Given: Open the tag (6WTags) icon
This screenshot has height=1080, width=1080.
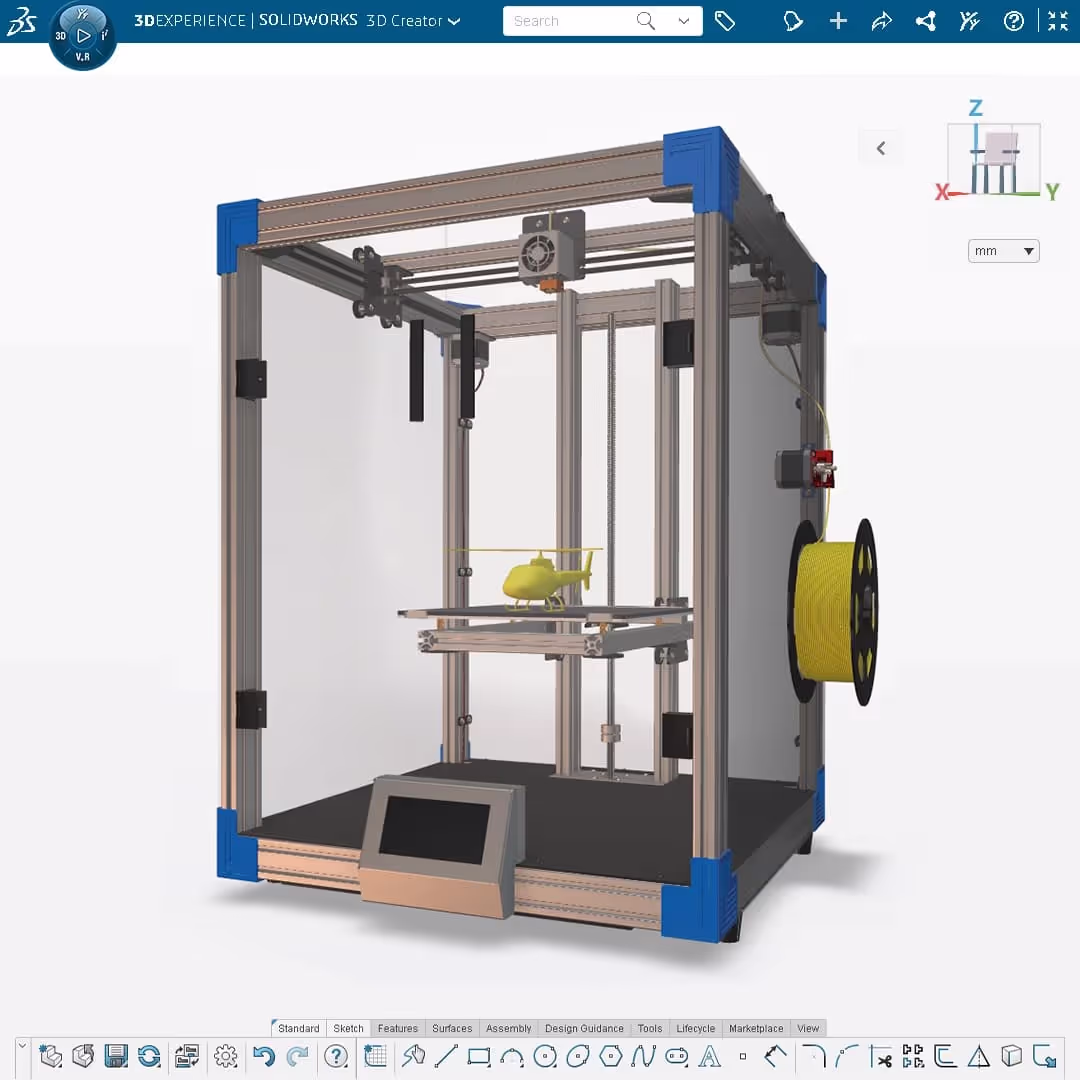Looking at the screenshot, I should tap(725, 21).
